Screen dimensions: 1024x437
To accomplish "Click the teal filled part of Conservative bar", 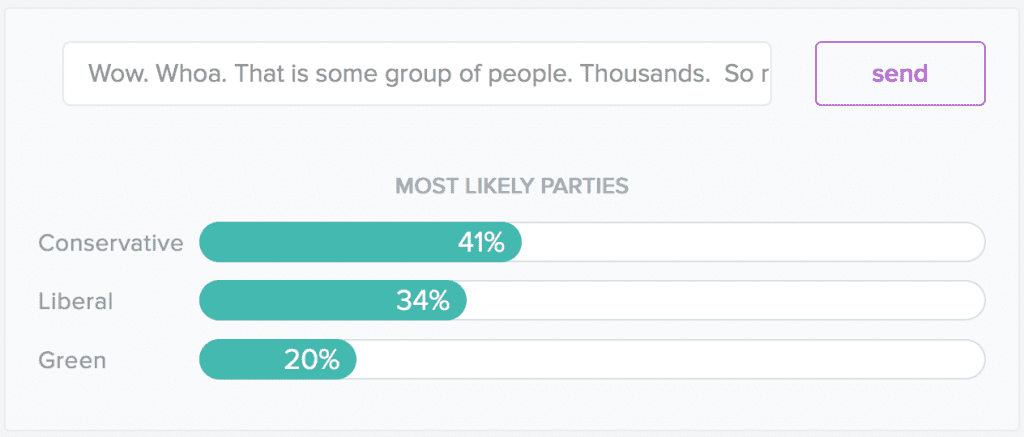I will pos(320,243).
